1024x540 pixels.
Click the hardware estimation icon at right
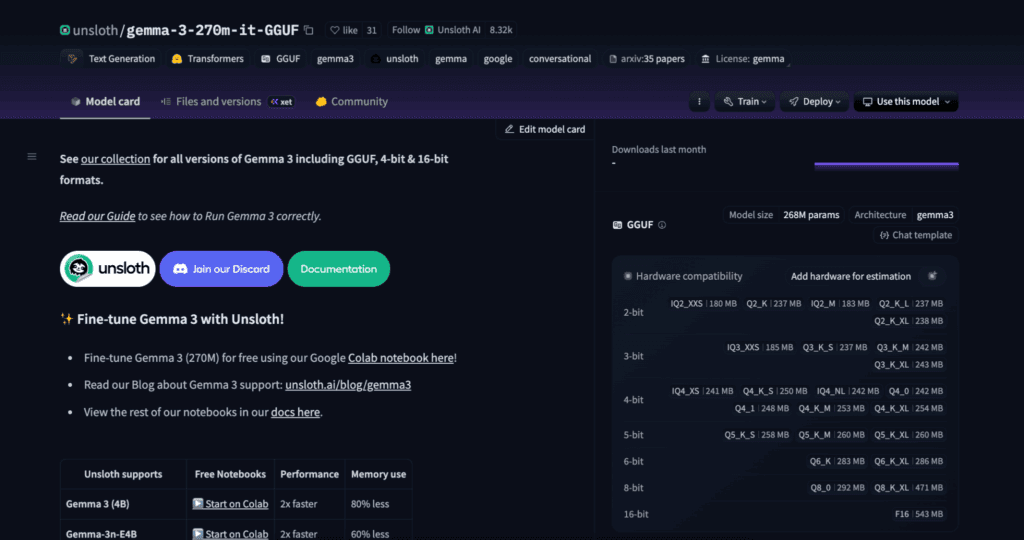tap(933, 276)
